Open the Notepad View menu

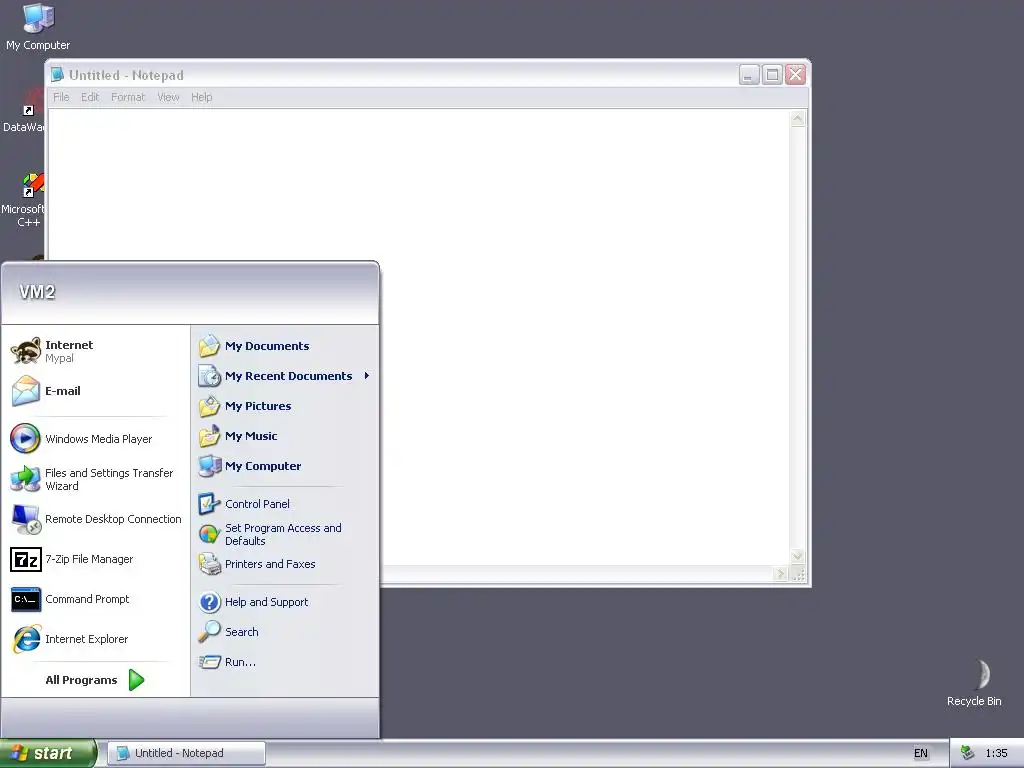point(168,97)
